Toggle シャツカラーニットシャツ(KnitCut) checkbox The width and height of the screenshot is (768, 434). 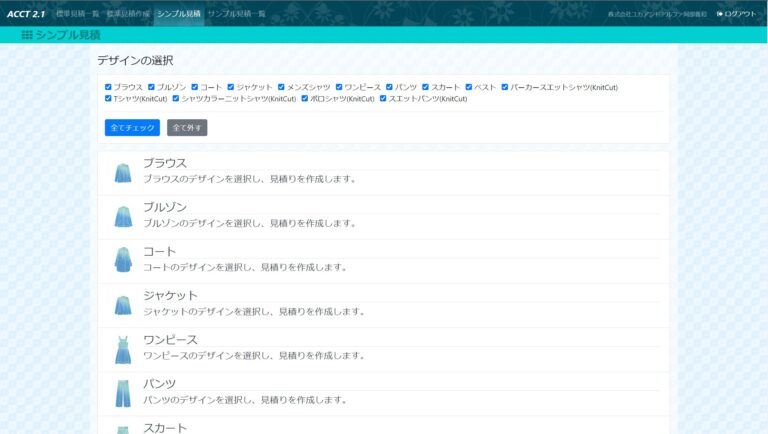(x=176, y=98)
